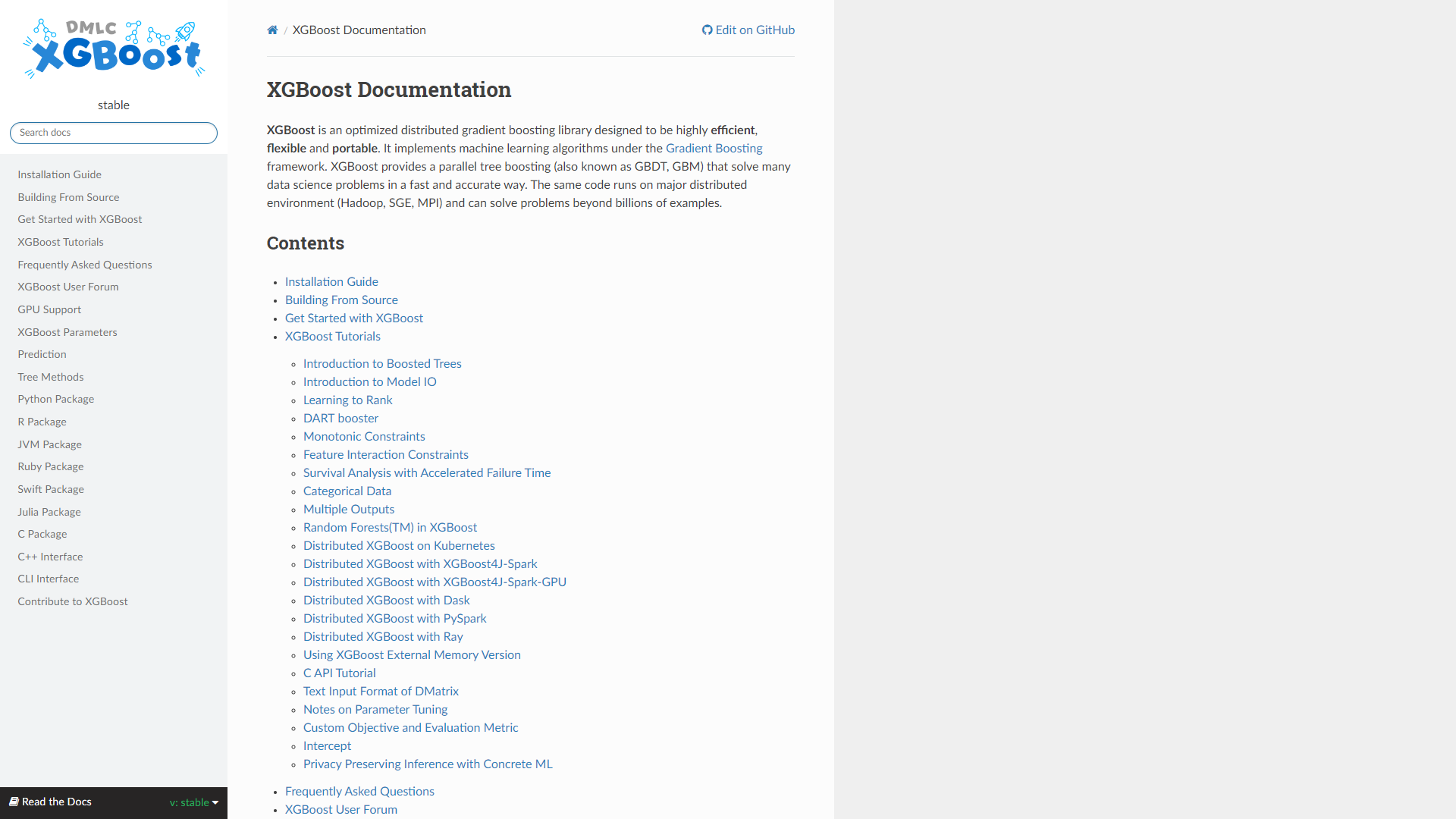Select GPU Support in the sidebar

(x=49, y=309)
